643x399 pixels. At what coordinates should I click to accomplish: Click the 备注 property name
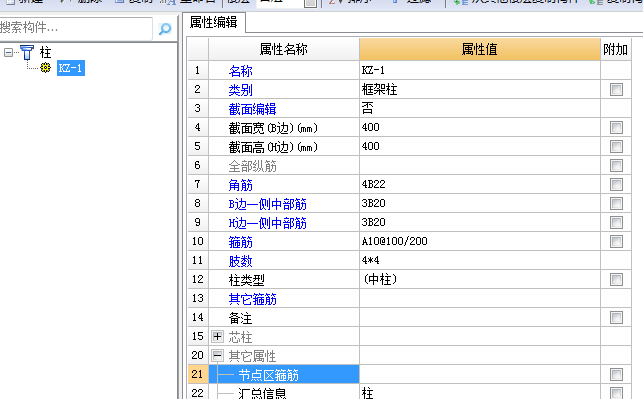point(240,318)
